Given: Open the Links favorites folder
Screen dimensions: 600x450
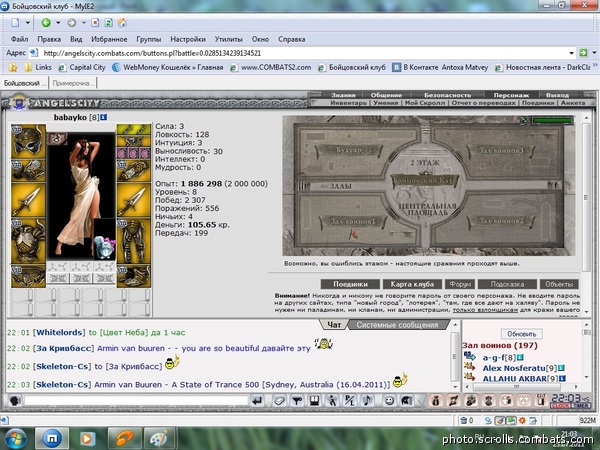Looking at the screenshot, I should 38,67.
